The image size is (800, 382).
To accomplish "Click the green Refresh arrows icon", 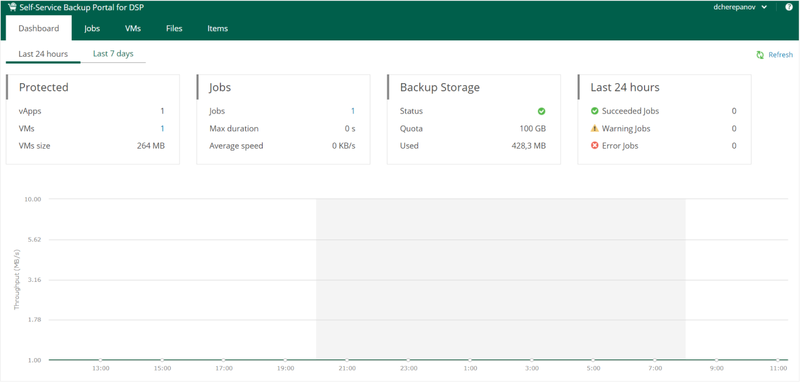I will coord(760,55).
